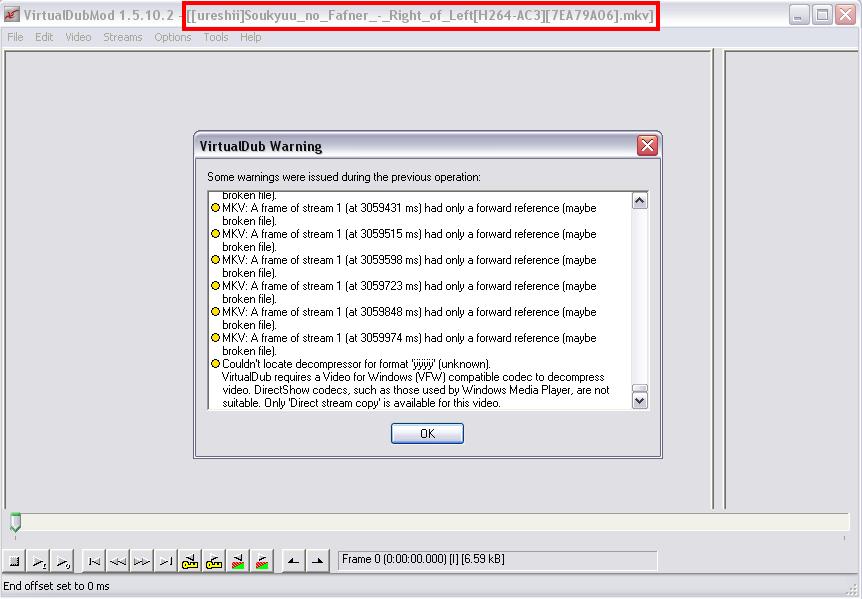This screenshot has height=599, width=862.
Task: Click the Stop playback button
Action: point(15,561)
